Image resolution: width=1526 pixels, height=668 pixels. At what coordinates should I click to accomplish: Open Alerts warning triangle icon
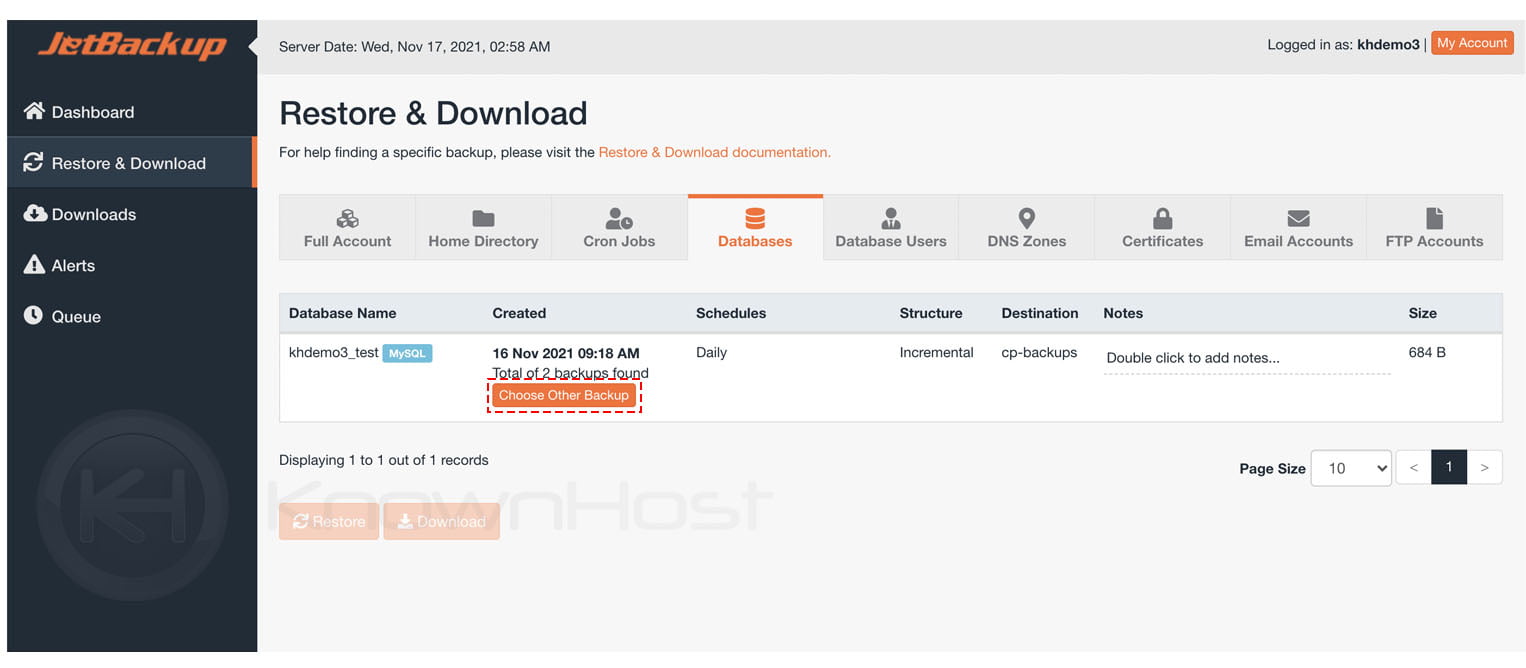click(34, 264)
